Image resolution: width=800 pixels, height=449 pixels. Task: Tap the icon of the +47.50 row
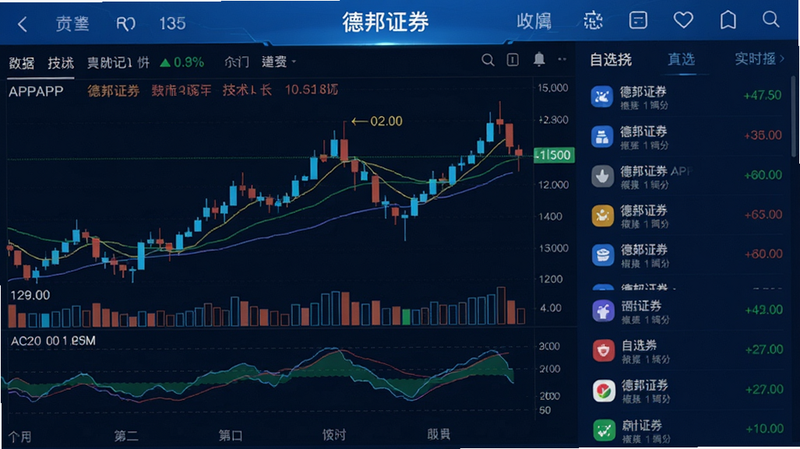tap(602, 96)
